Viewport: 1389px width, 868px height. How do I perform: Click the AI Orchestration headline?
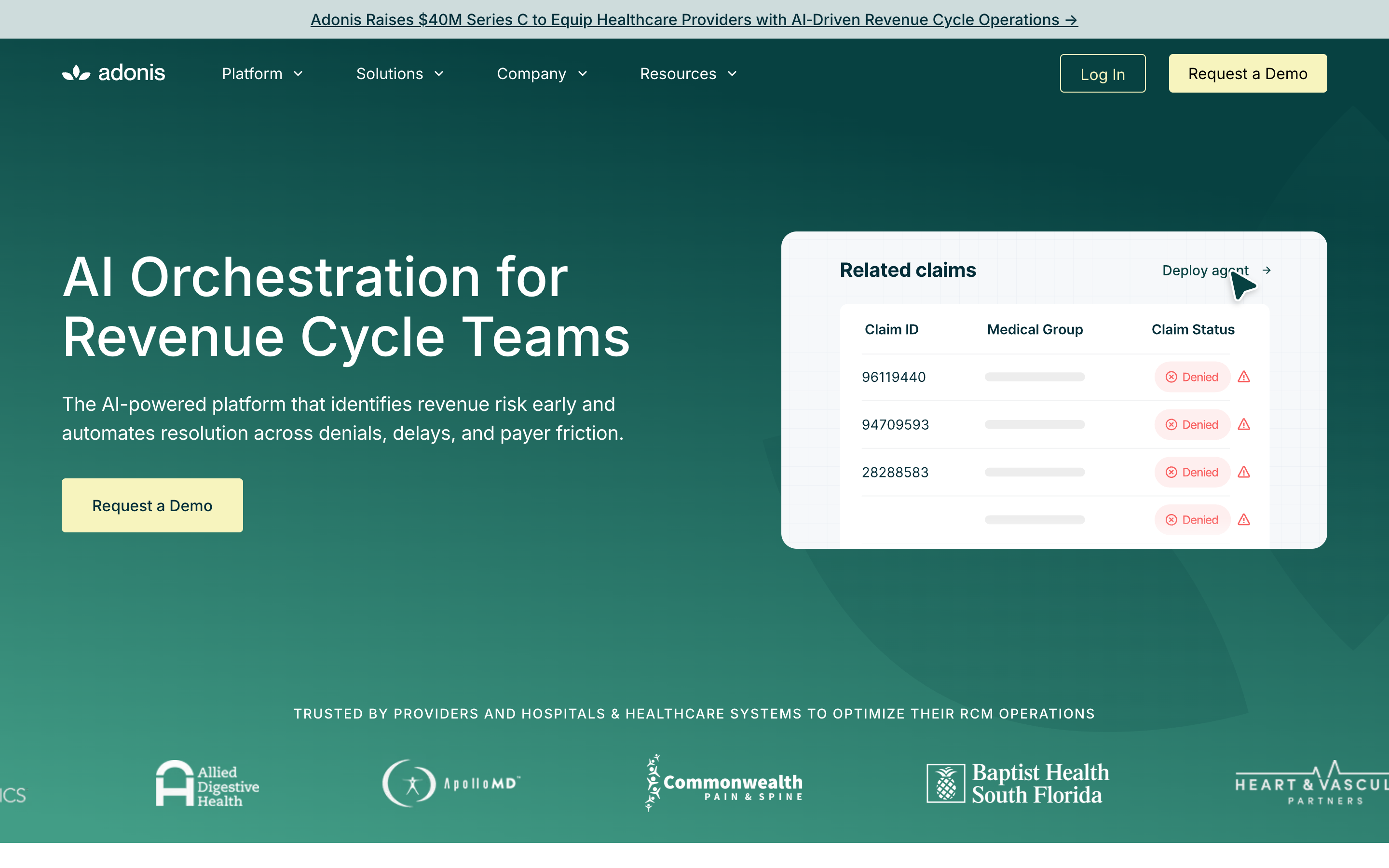click(x=346, y=307)
